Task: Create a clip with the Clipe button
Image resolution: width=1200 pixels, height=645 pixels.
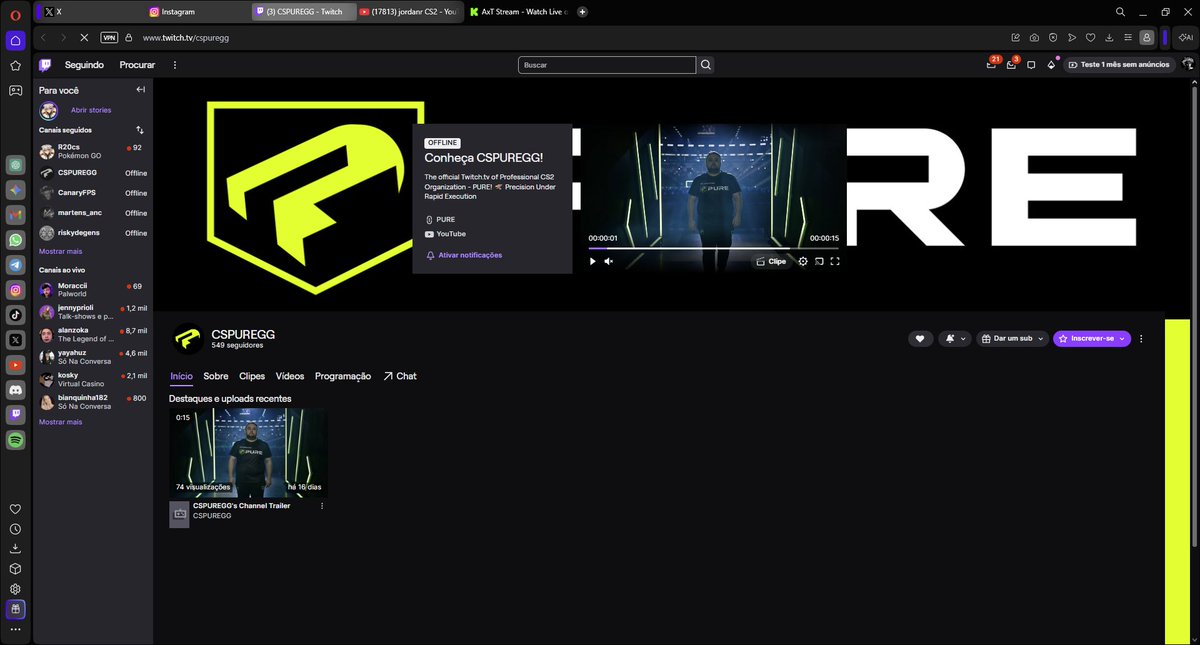Action: click(x=770, y=261)
